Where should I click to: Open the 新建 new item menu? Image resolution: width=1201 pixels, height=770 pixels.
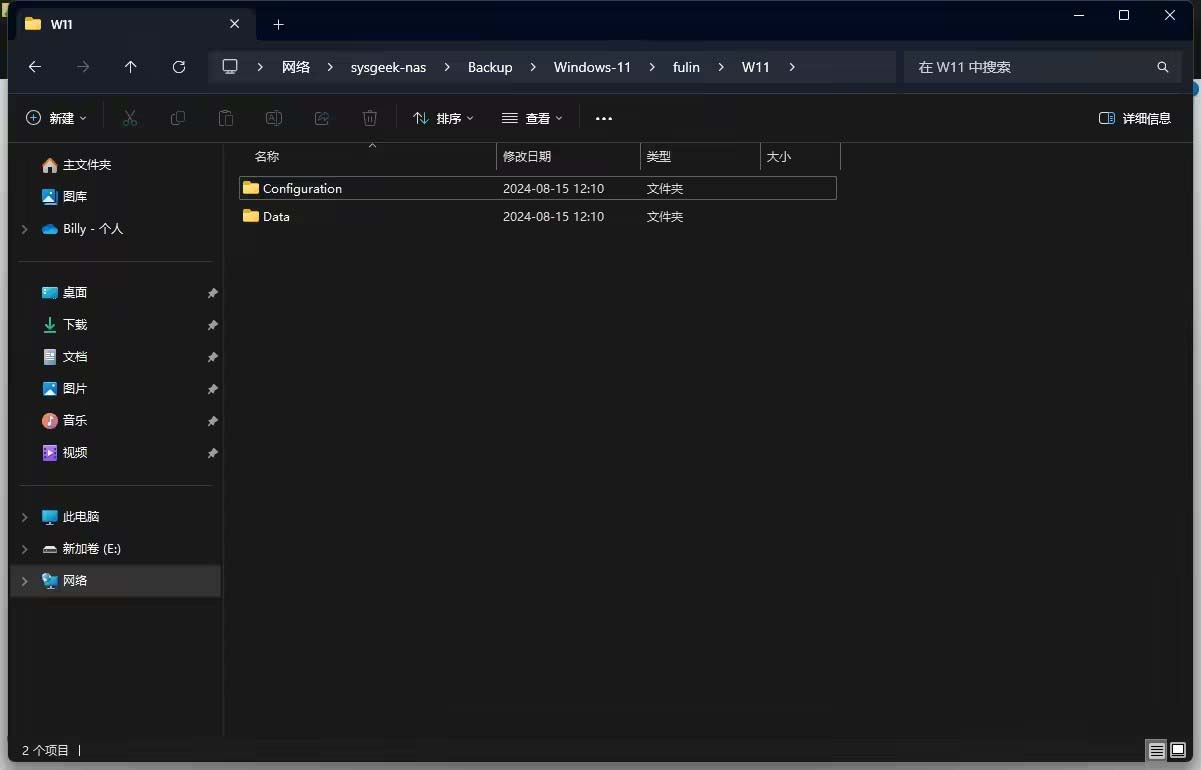[56, 118]
